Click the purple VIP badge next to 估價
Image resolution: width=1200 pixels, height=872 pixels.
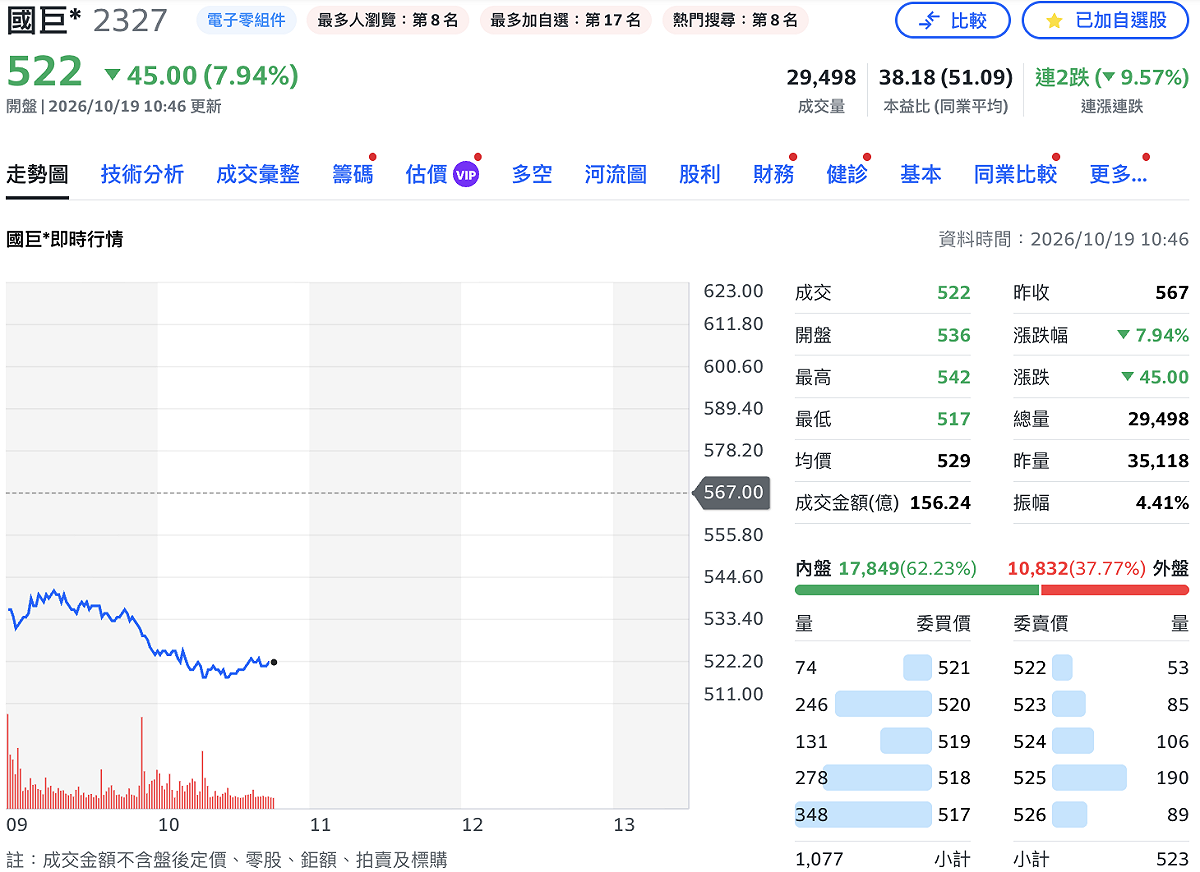(466, 174)
